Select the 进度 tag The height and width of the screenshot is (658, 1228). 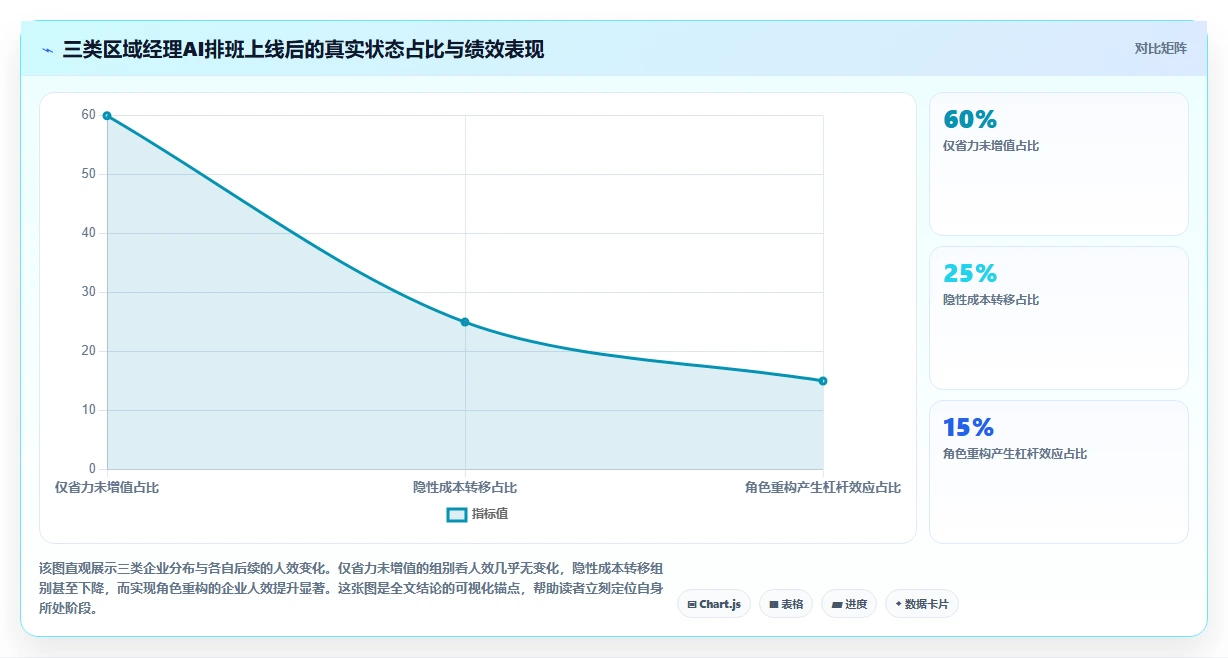click(849, 604)
